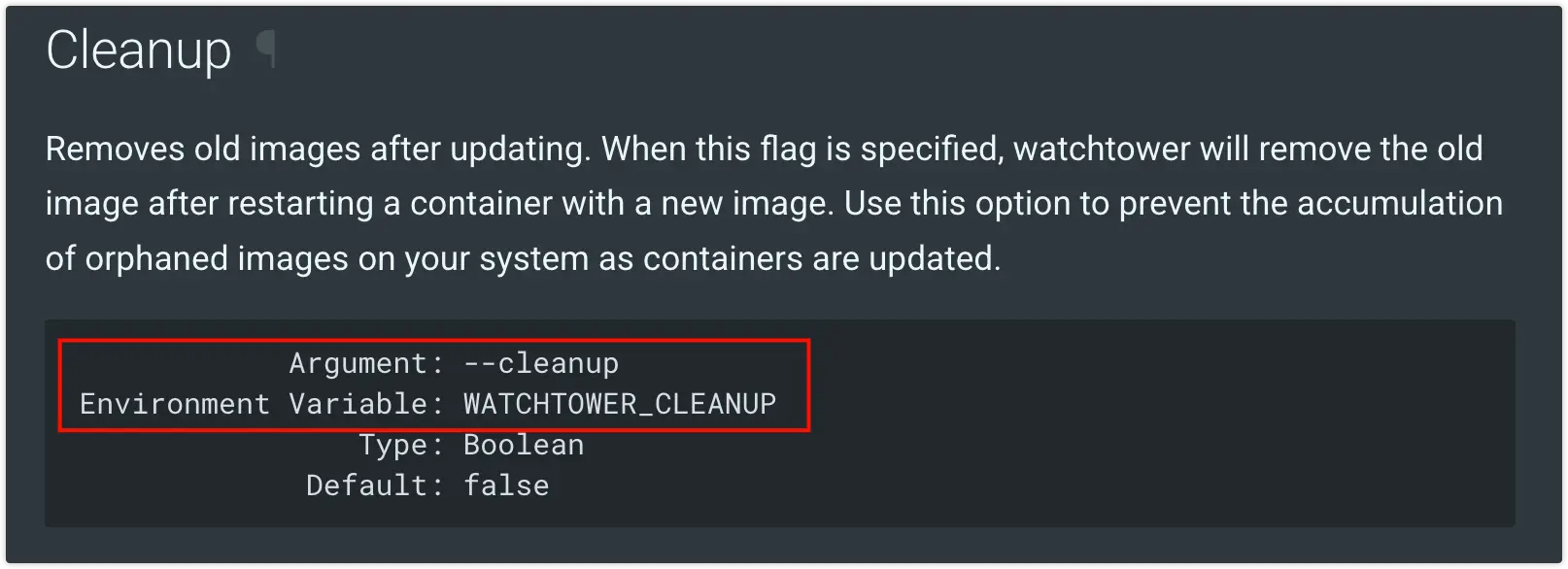This screenshot has height=569, width=1568.
Task: Click the Default: label in code block
Action: (x=376, y=485)
